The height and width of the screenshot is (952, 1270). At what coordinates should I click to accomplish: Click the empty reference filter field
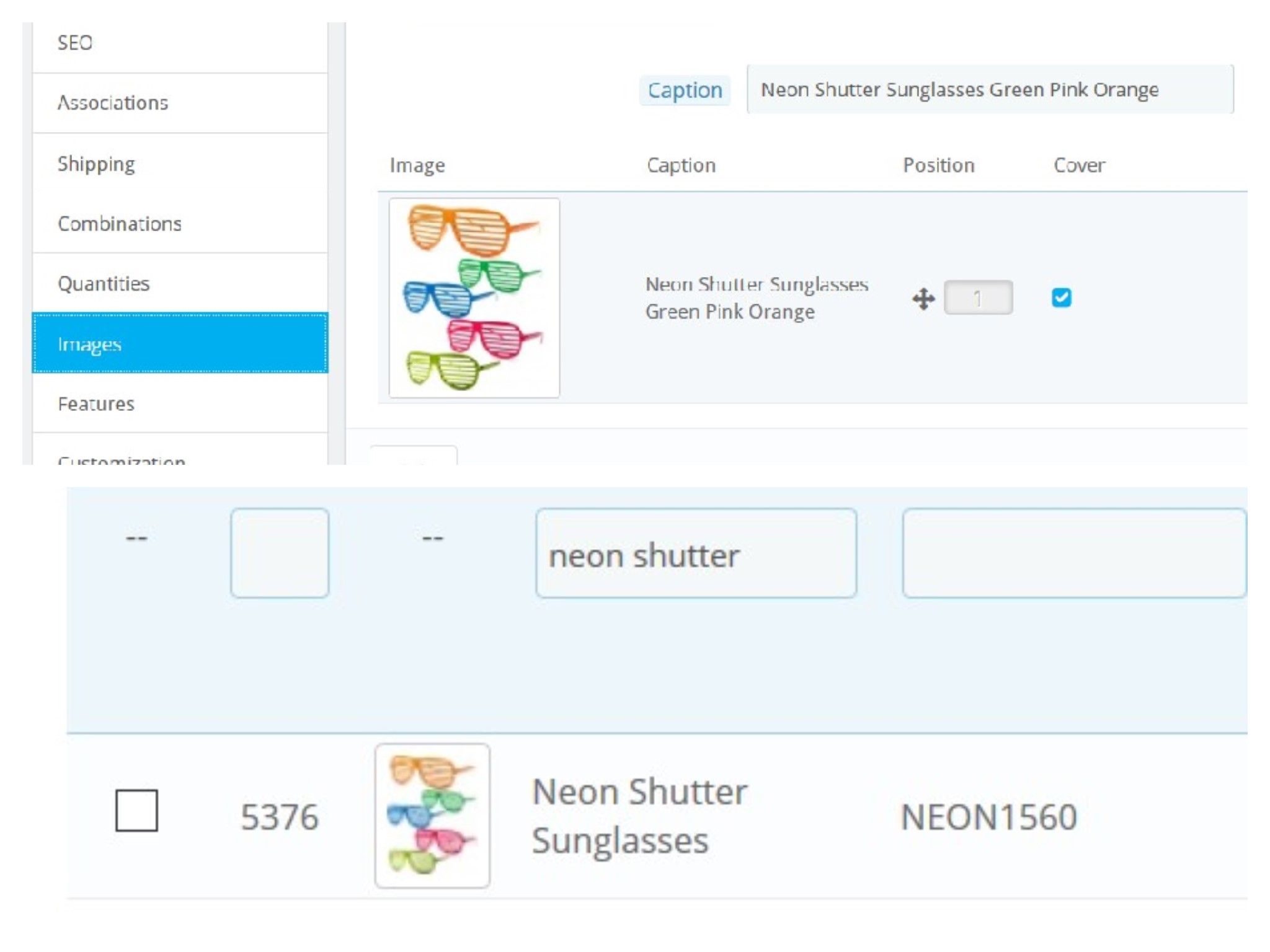pyautogui.click(x=1073, y=553)
